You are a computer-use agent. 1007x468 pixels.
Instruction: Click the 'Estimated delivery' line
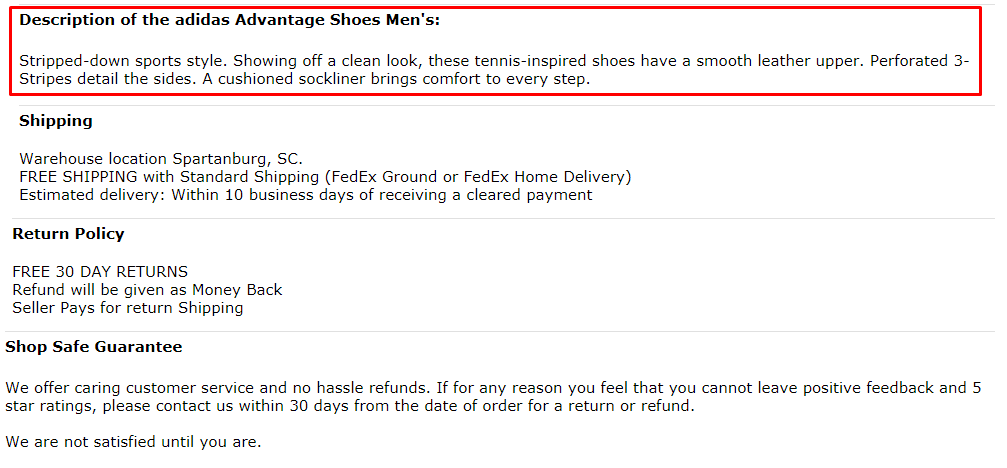click(x=306, y=195)
